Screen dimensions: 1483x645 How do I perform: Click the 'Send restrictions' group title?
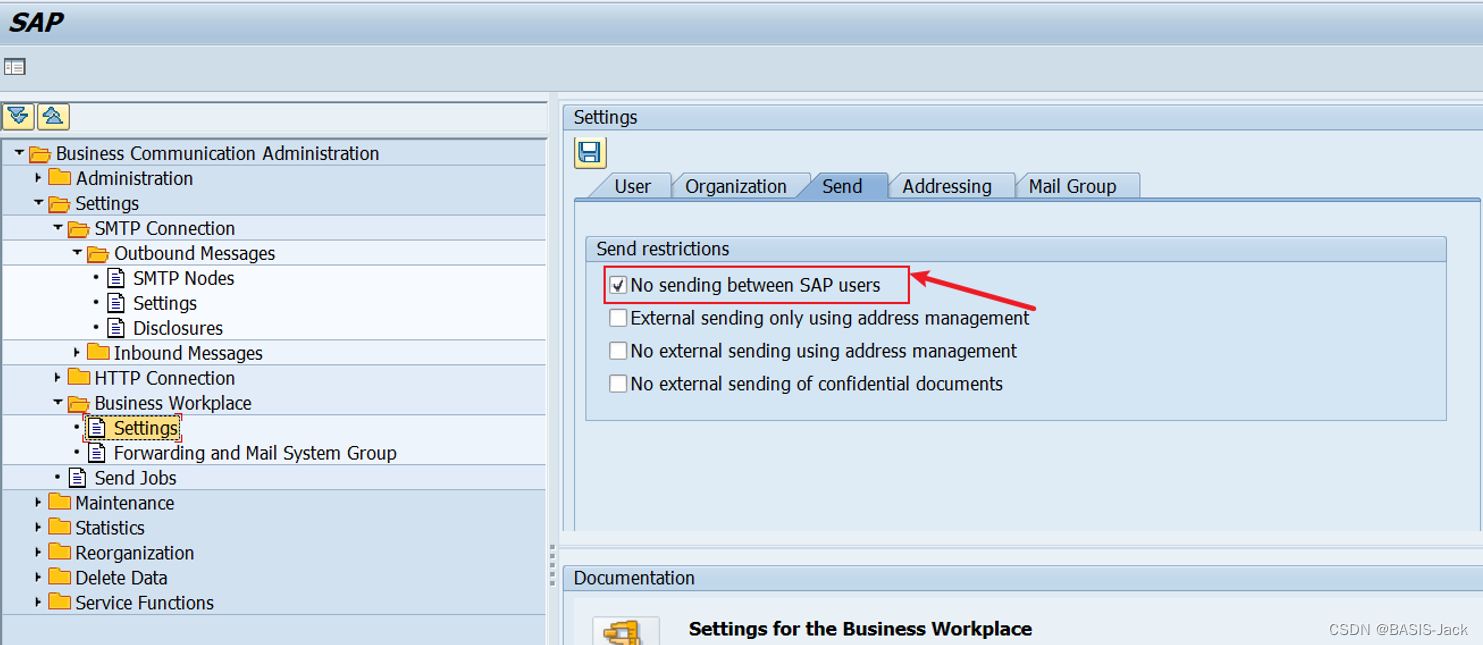point(663,249)
